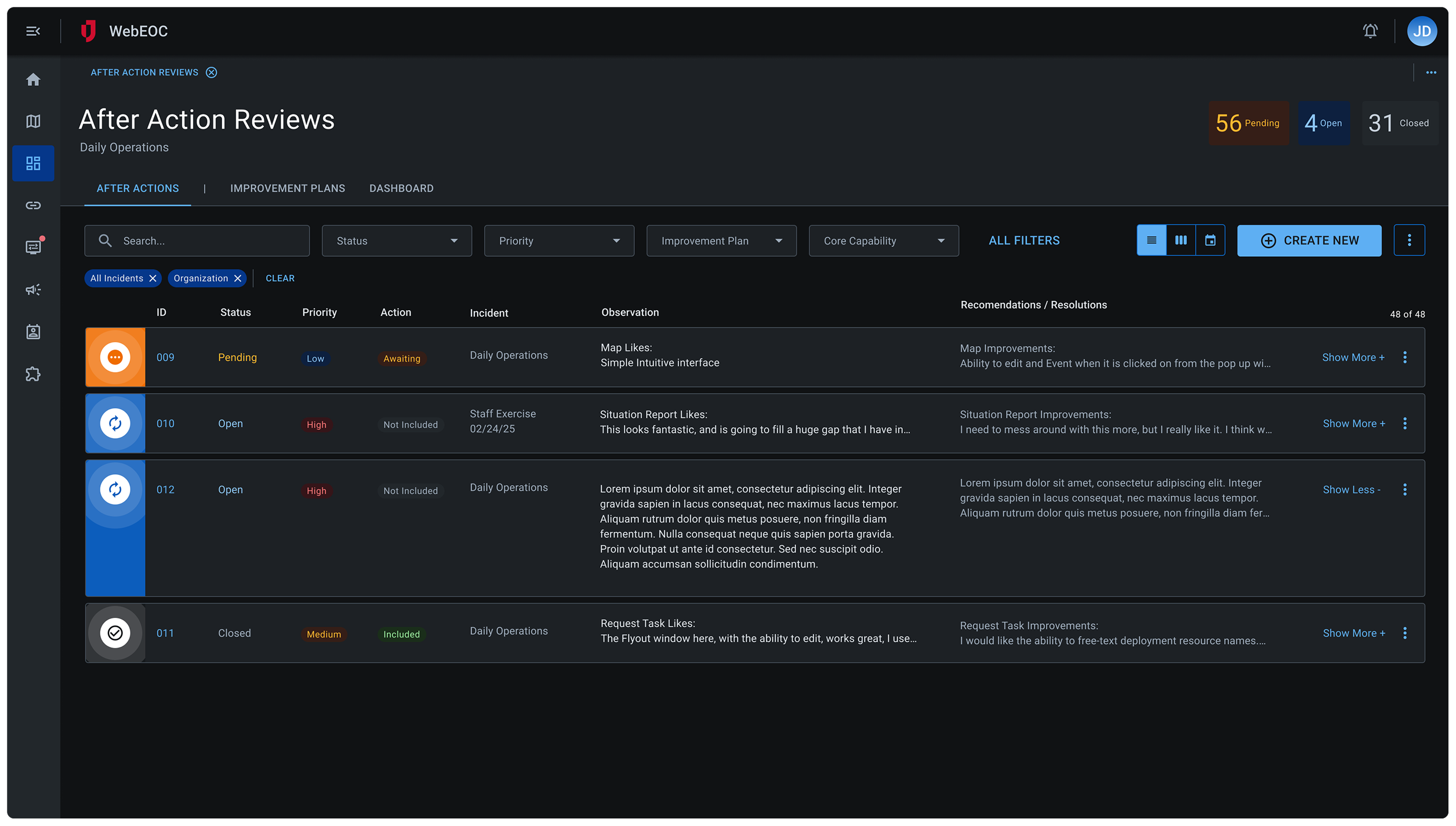The image size is (1456, 826).
Task: Click the Links chain icon in the sidebar
Action: (33, 205)
